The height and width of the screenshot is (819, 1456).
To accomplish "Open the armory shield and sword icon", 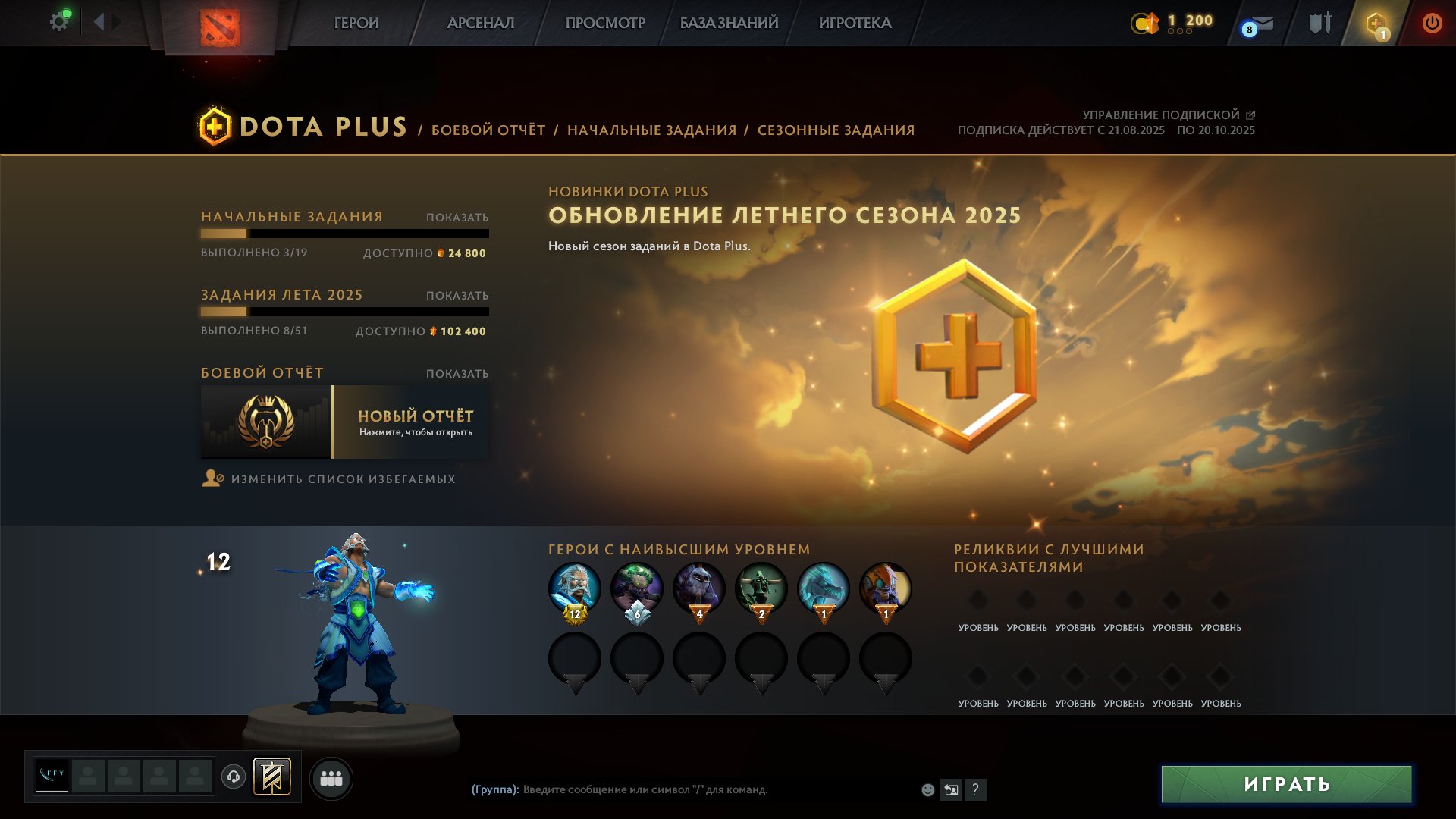I will [1320, 23].
